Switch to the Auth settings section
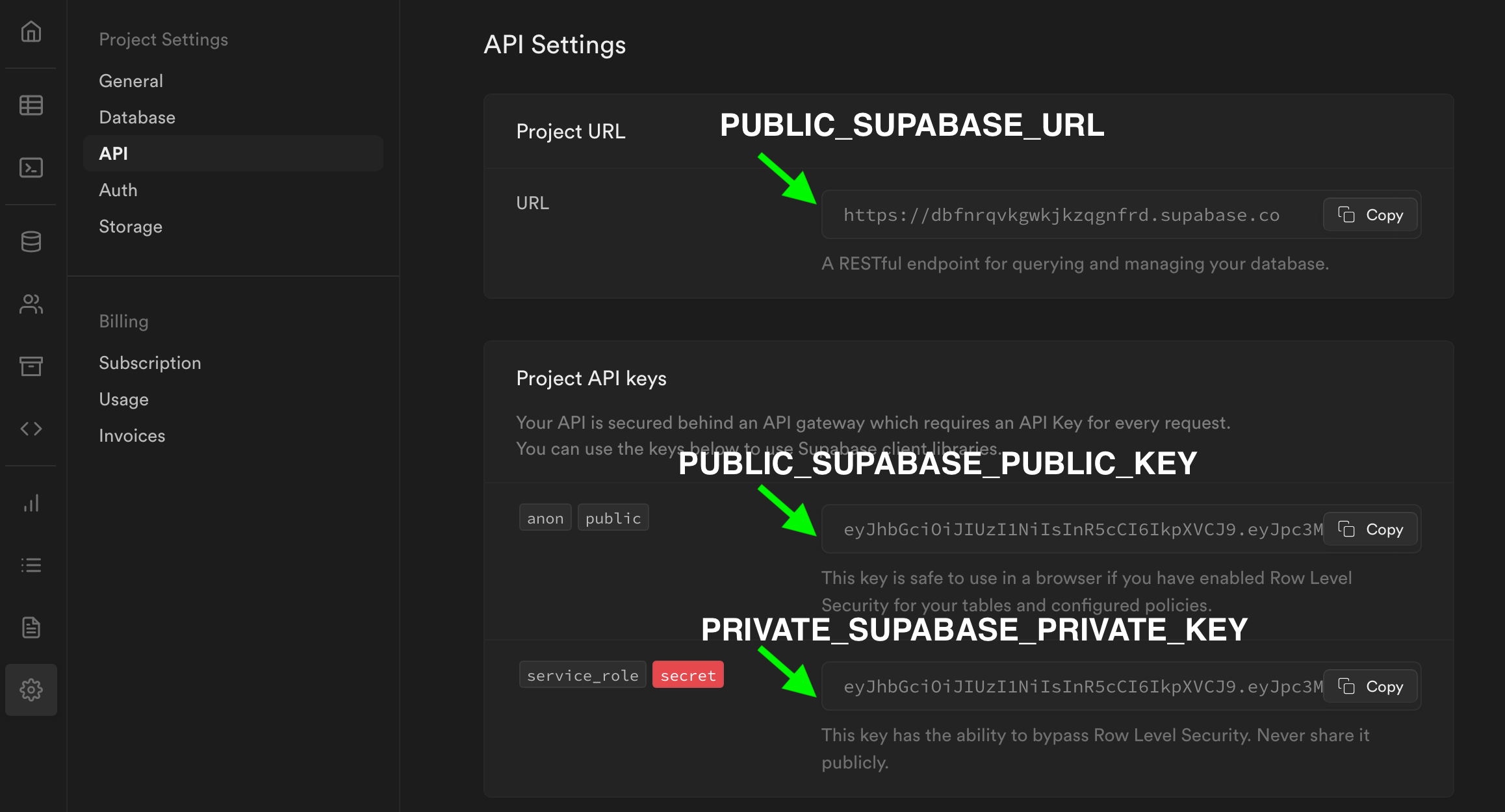This screenshot has height=812, width=1505. (x=118, y=190)
